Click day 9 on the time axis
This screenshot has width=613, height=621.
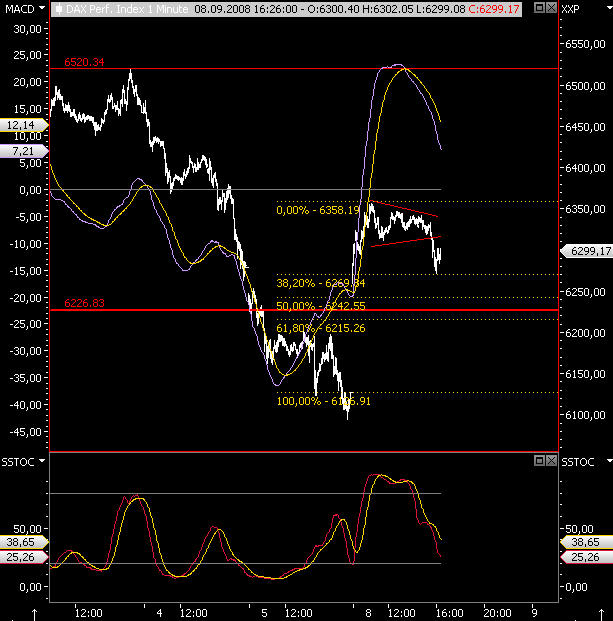click(534, 613)
